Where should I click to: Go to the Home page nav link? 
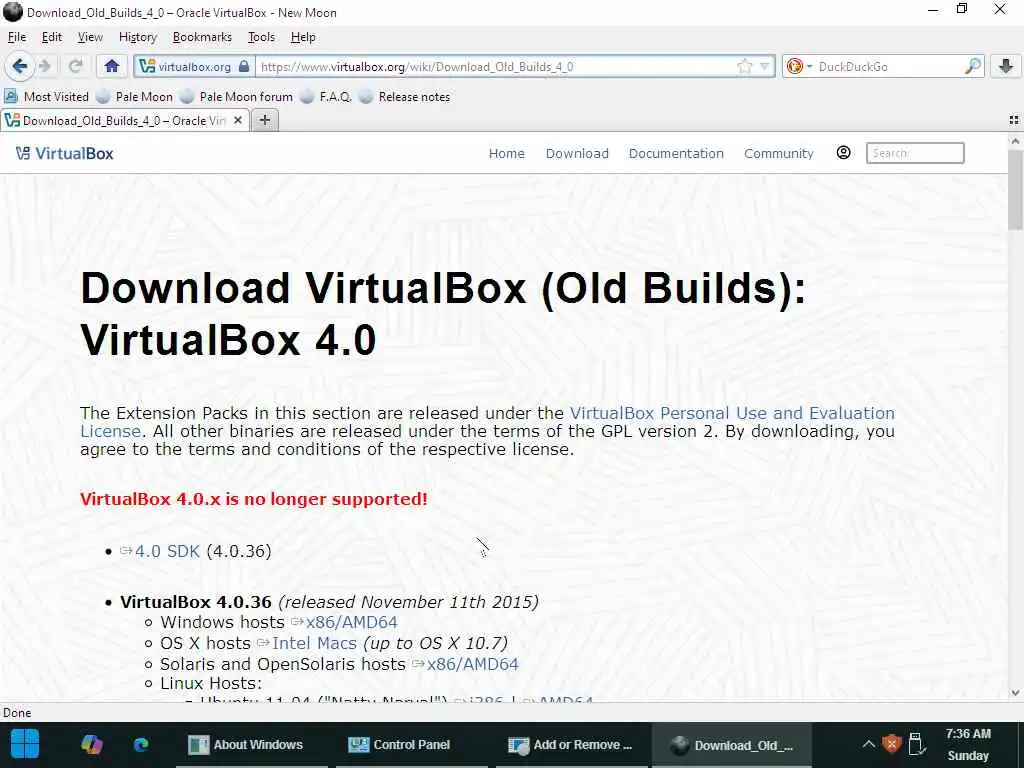(507, 153)
